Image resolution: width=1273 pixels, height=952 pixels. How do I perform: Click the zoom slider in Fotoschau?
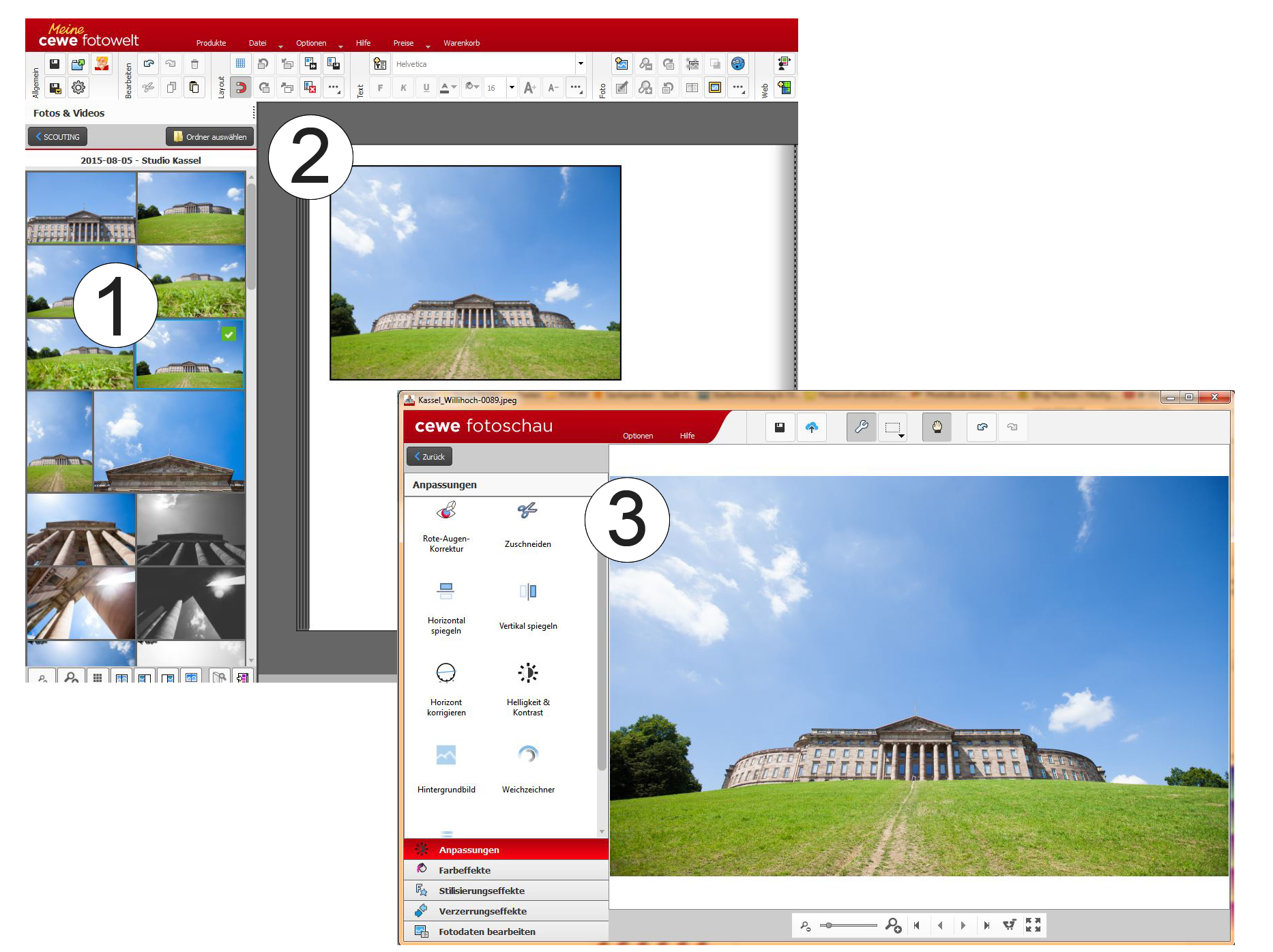pyautogui.click(x=849, y=925)
